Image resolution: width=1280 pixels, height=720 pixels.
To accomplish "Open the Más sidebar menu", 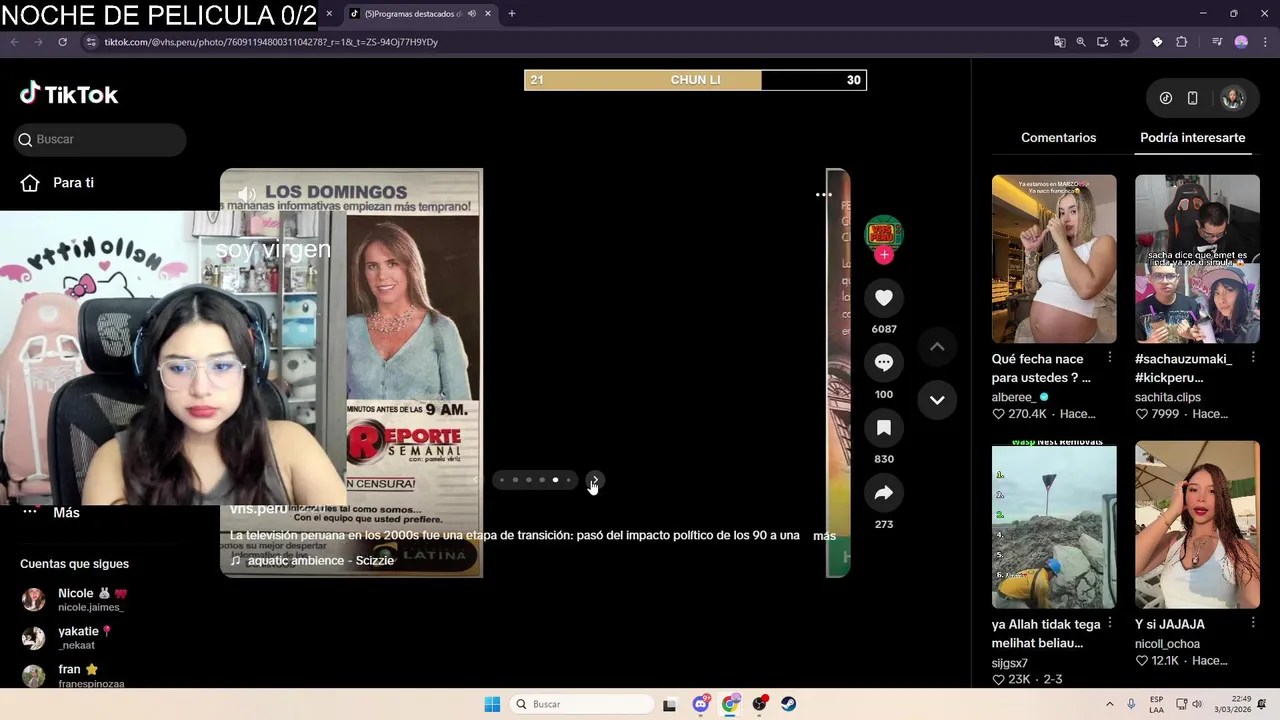I will click(x=50, y=512).
